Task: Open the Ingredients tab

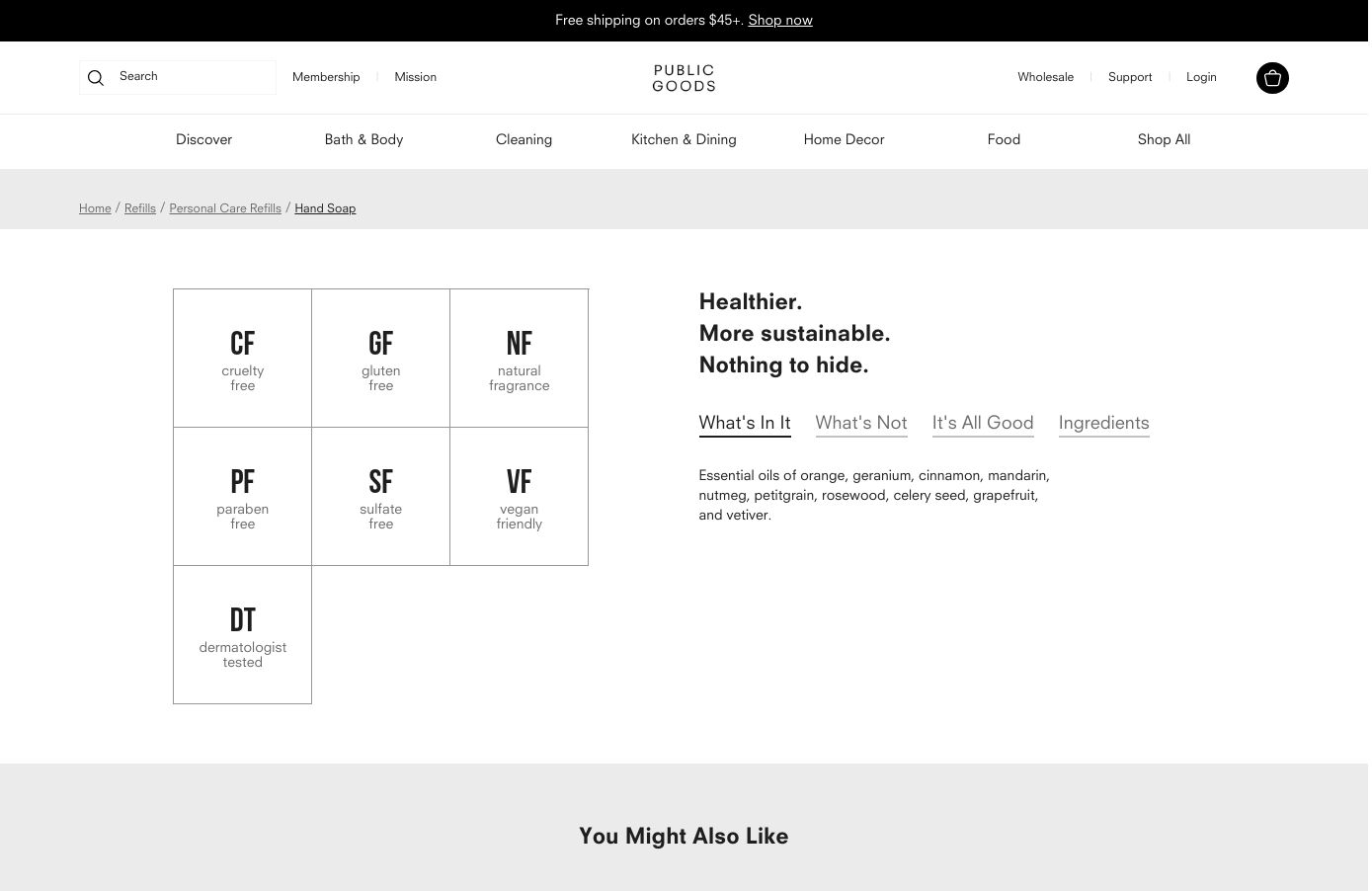Action: tap(1103, 423)
